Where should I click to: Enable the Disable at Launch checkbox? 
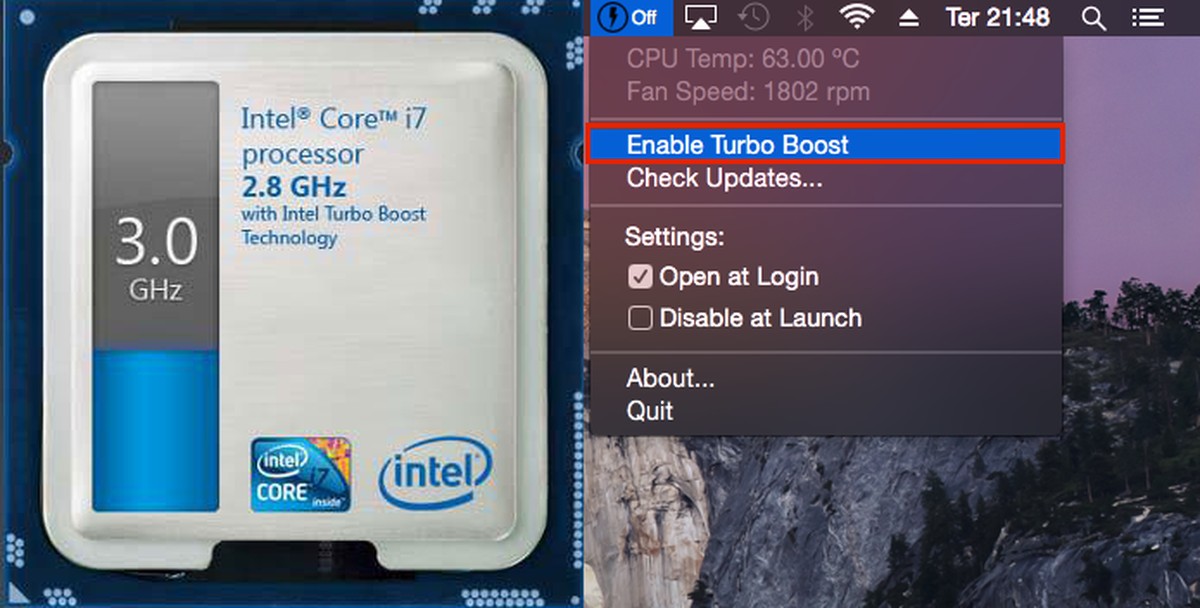pos(641,319)
